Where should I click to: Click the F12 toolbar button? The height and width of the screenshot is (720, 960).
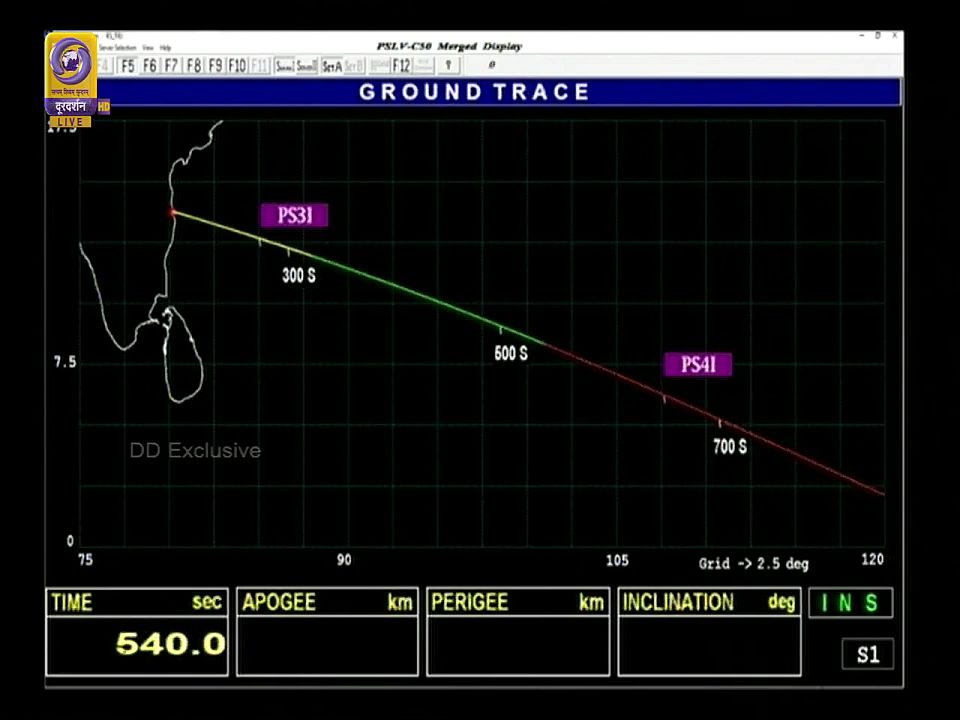401,66
